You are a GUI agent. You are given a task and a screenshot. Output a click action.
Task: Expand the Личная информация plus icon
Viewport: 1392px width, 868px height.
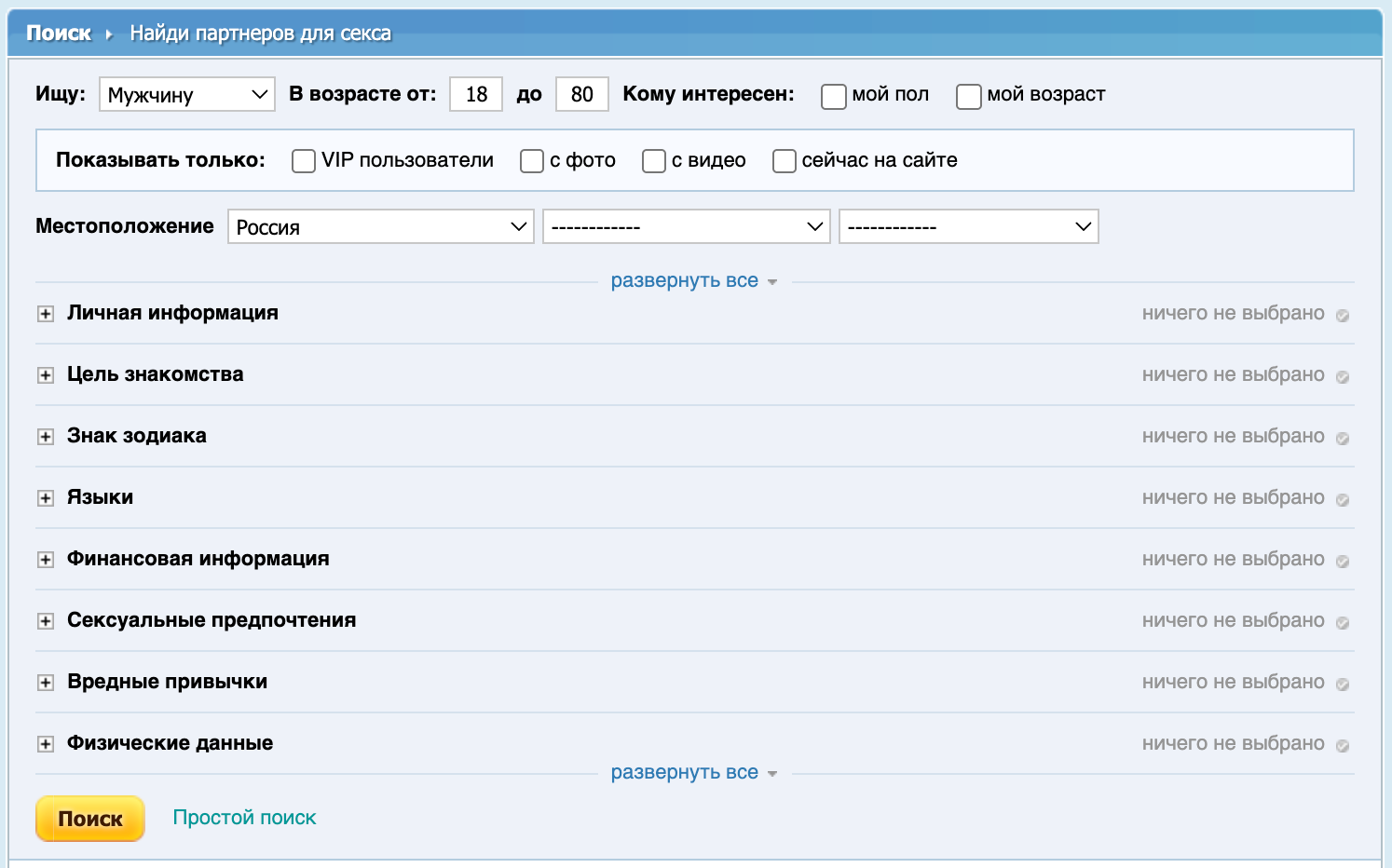pos(45,314)
